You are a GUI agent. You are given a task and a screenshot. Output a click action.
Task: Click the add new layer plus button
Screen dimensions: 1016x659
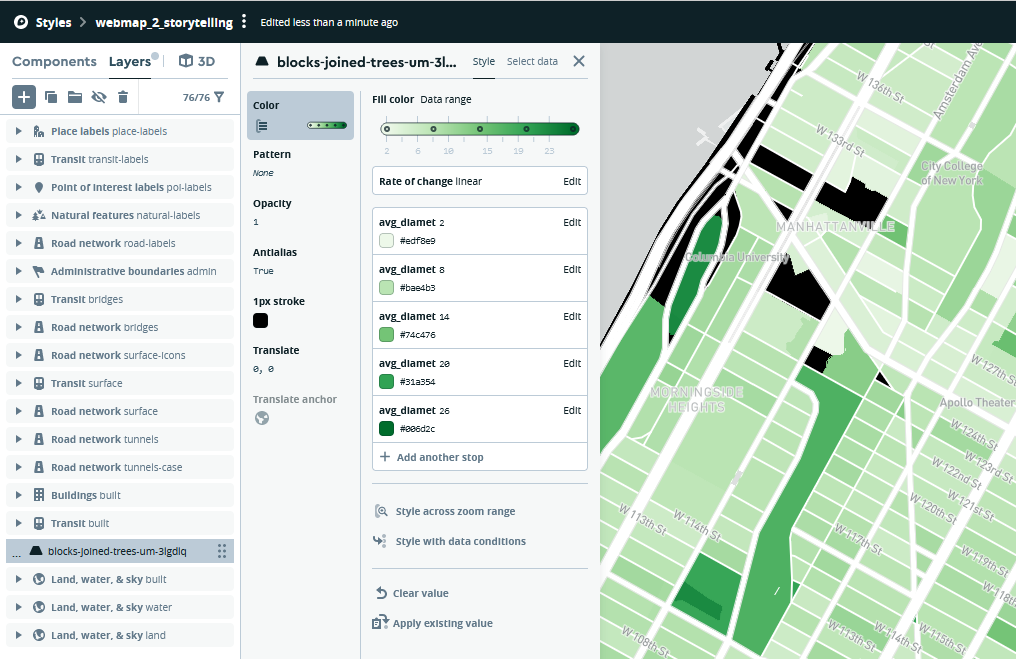point(24,97)
